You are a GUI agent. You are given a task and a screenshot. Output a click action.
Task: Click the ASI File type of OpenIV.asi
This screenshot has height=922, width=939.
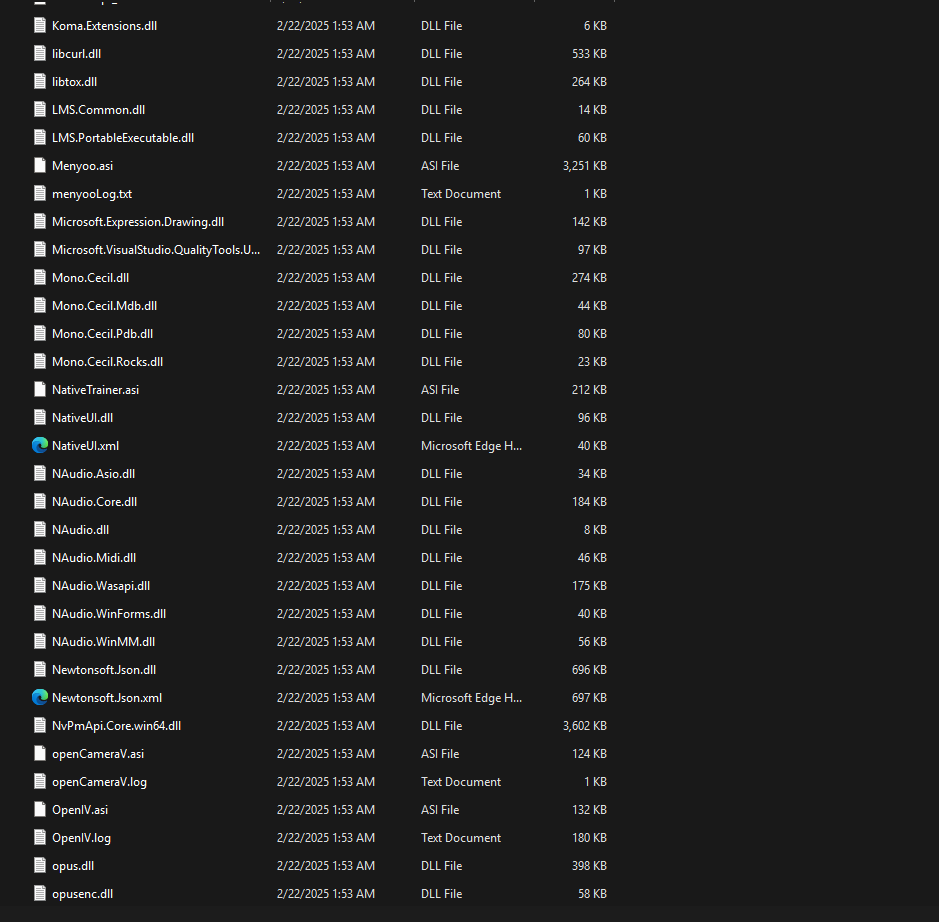[x=440, y=810]
